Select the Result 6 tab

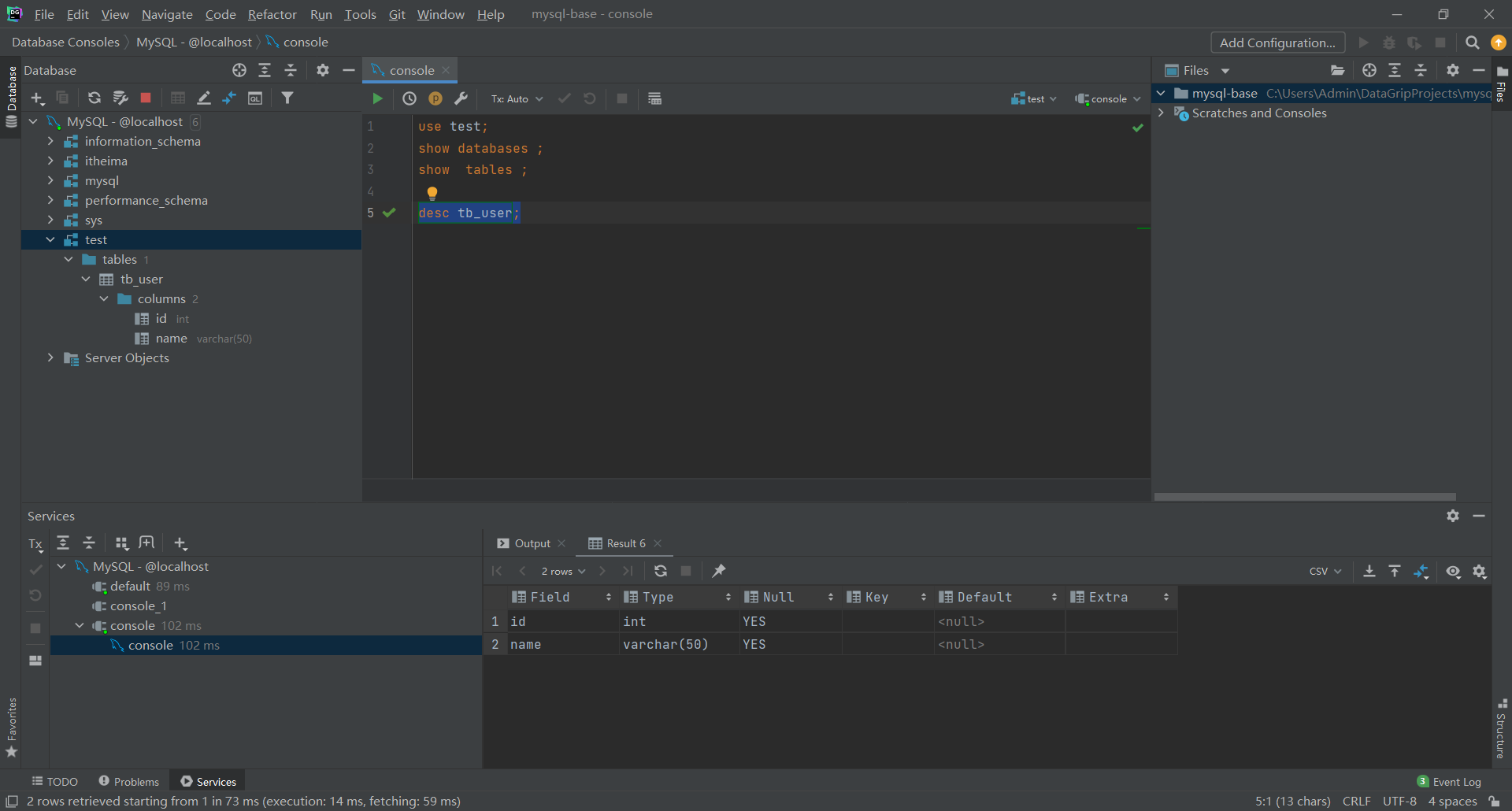(617, 543)
